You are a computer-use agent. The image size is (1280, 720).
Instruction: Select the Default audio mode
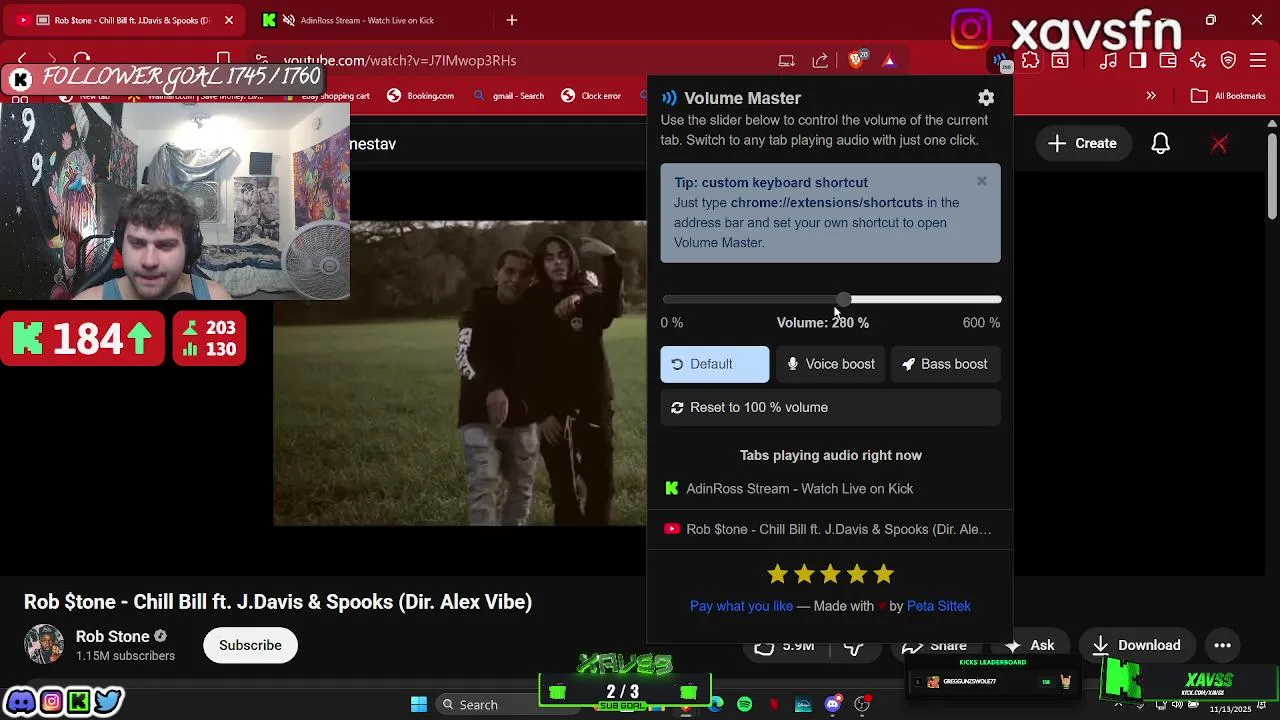point(715,364)
